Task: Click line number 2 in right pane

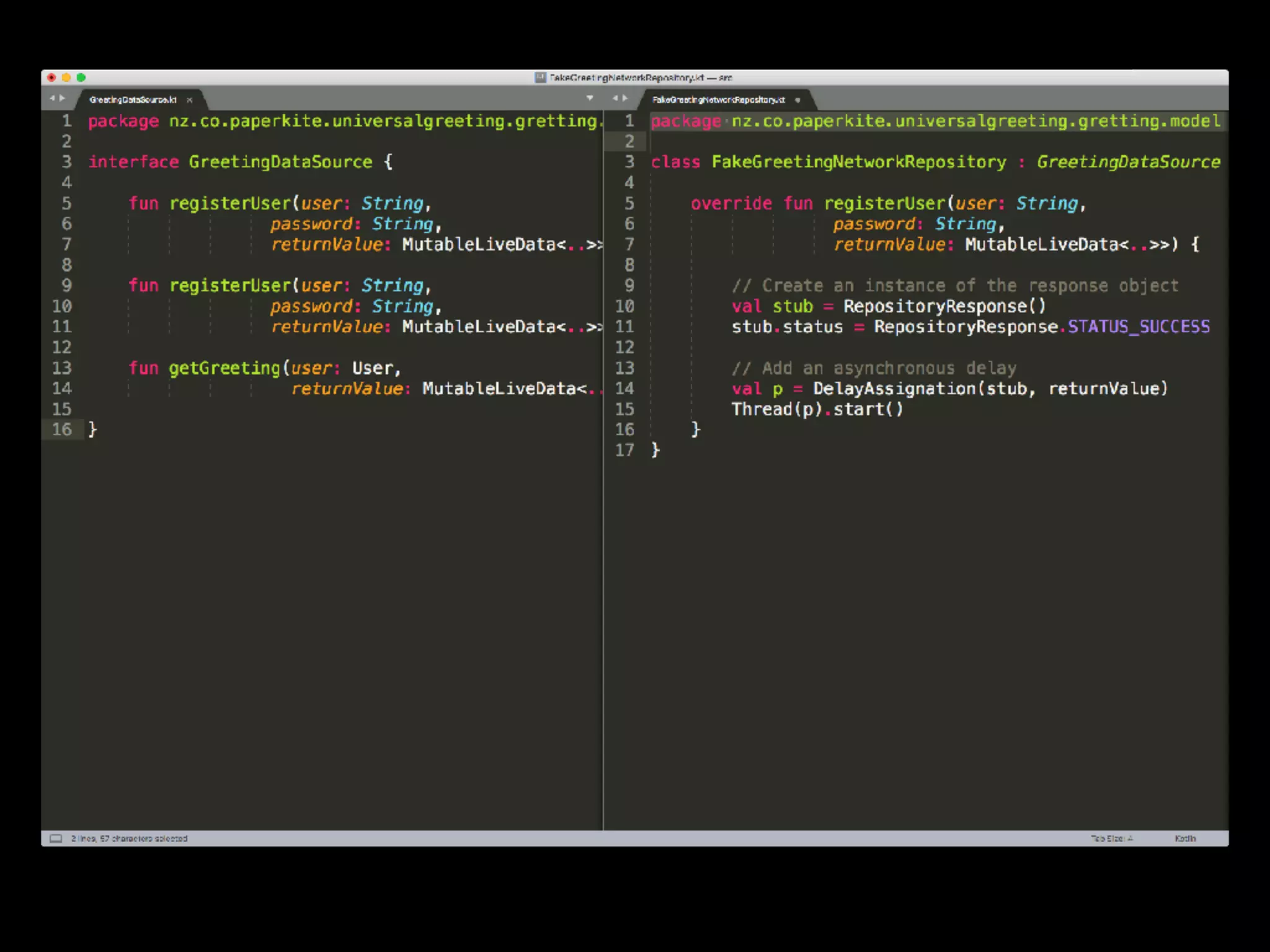Action: 629,141
